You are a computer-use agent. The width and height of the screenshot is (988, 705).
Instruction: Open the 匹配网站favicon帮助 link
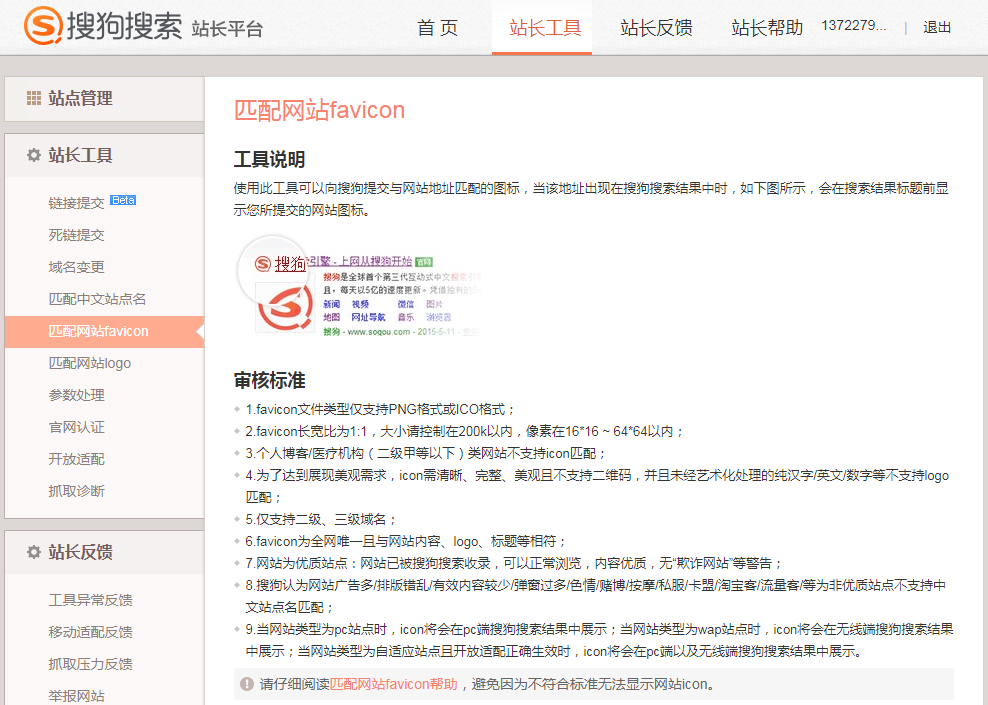[x=394, y=684]
